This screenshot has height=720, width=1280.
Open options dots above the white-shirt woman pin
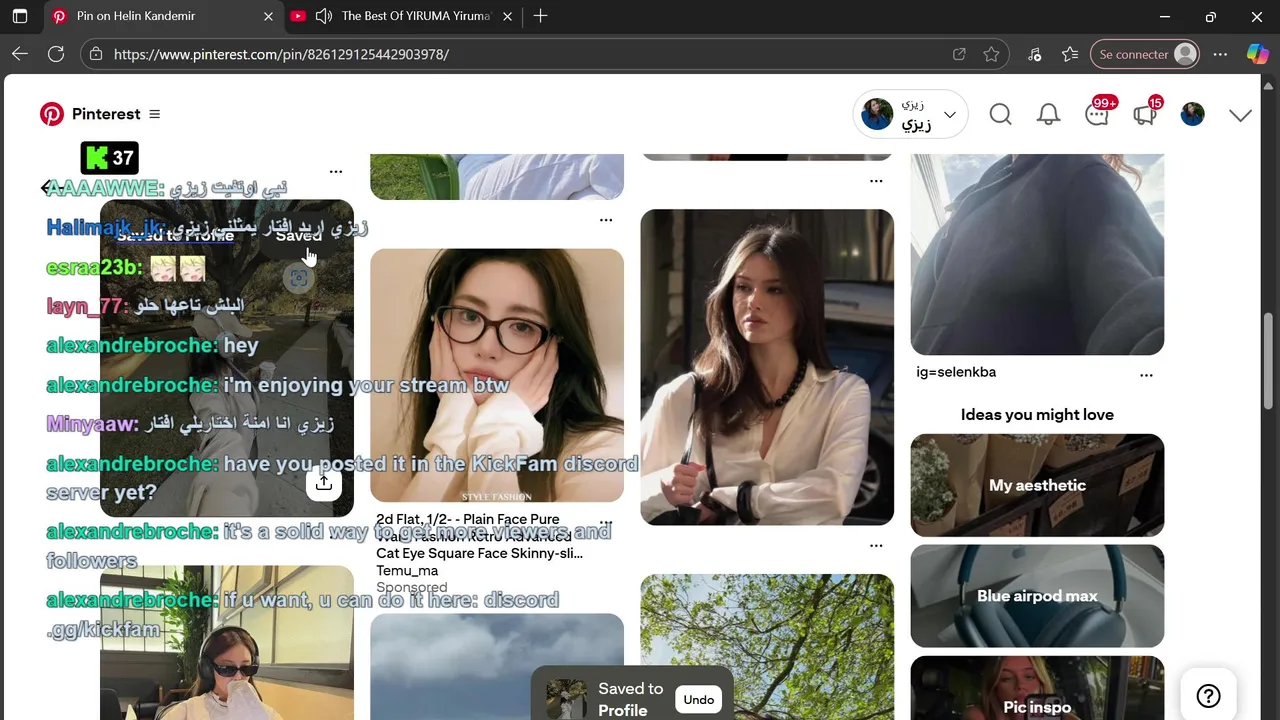(876, 181)
